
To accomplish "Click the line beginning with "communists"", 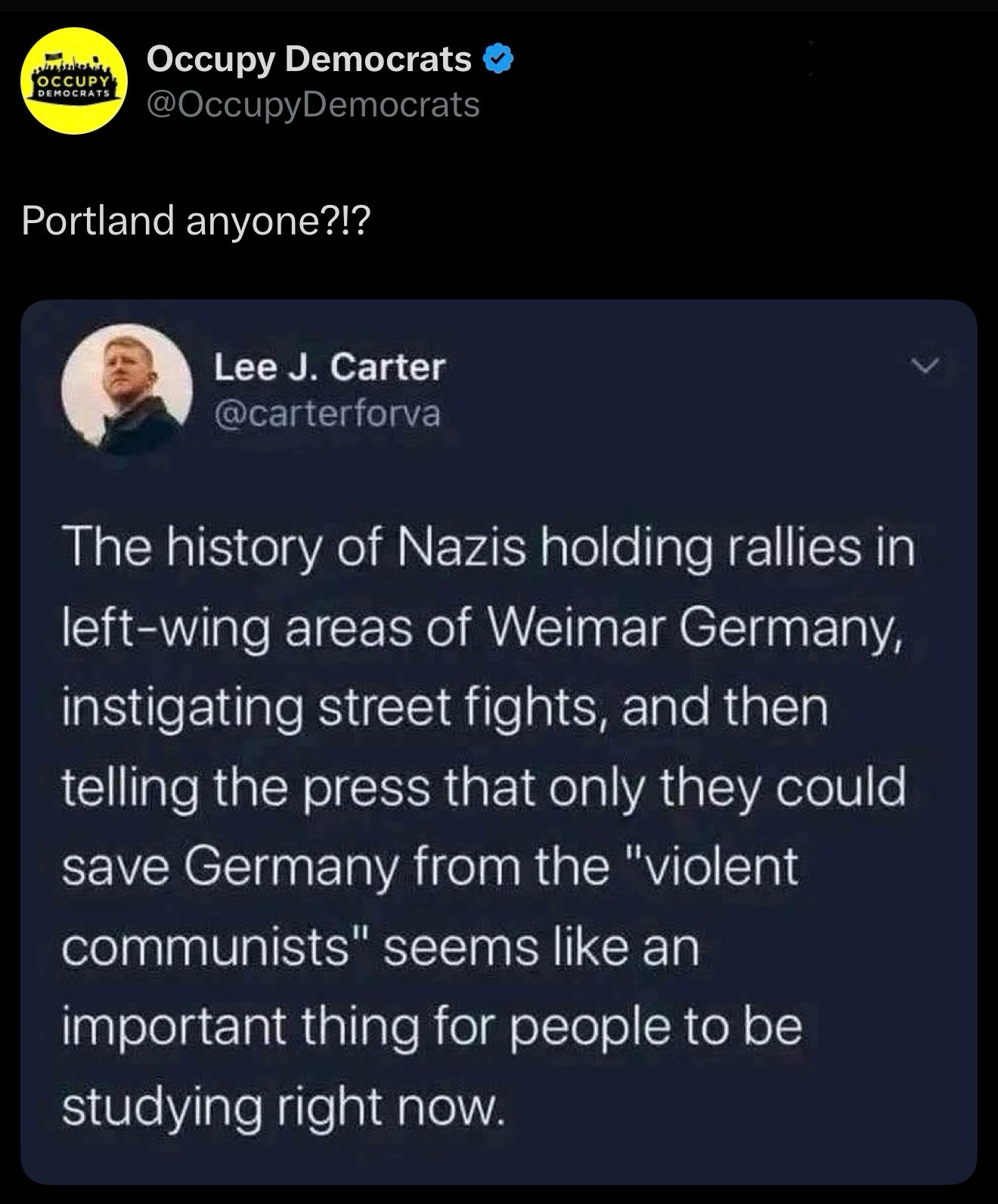I will point(380,948).
